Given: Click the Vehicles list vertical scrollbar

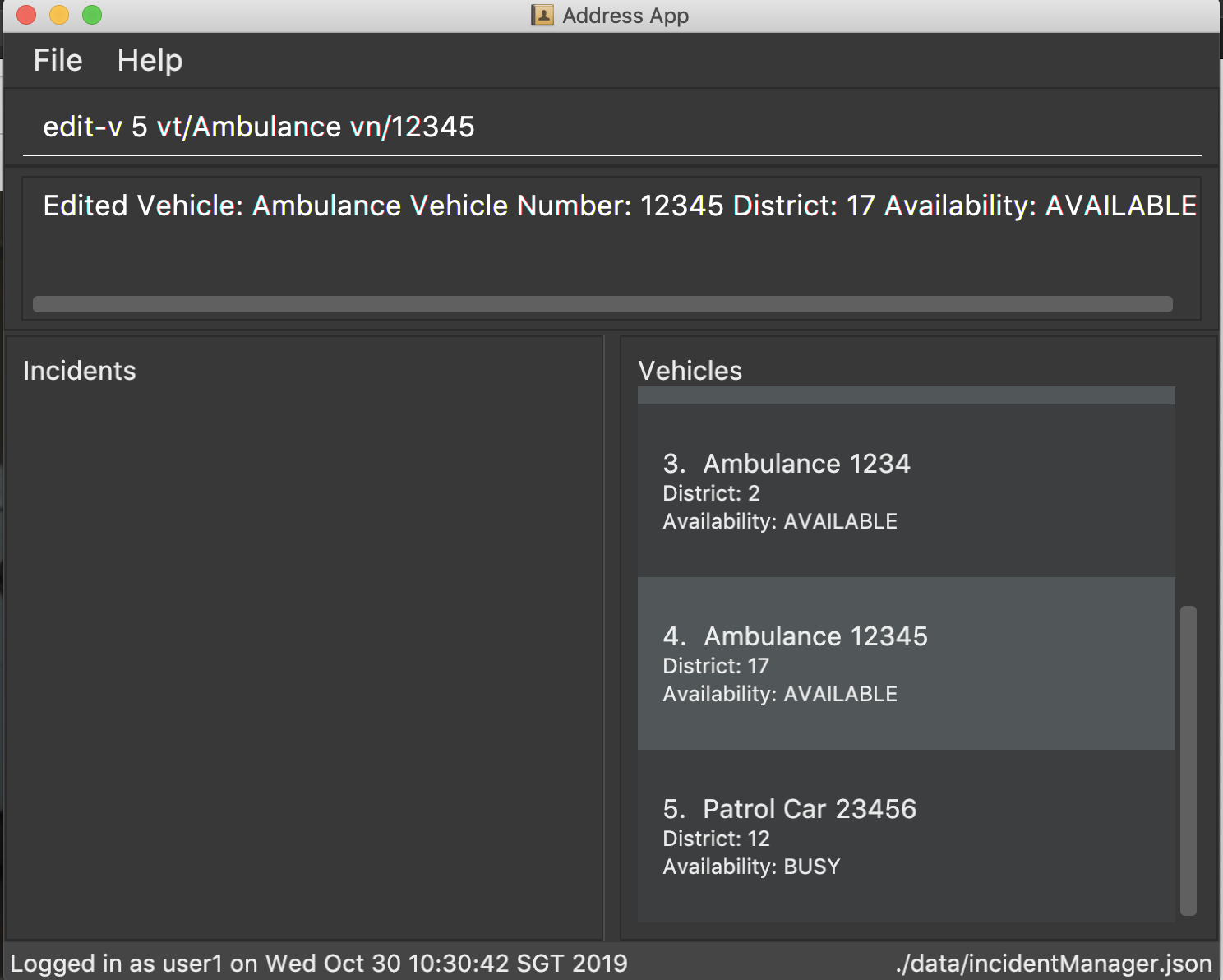Looking at the screenshot, I should pyautogui.click(x=1188, y=760).
